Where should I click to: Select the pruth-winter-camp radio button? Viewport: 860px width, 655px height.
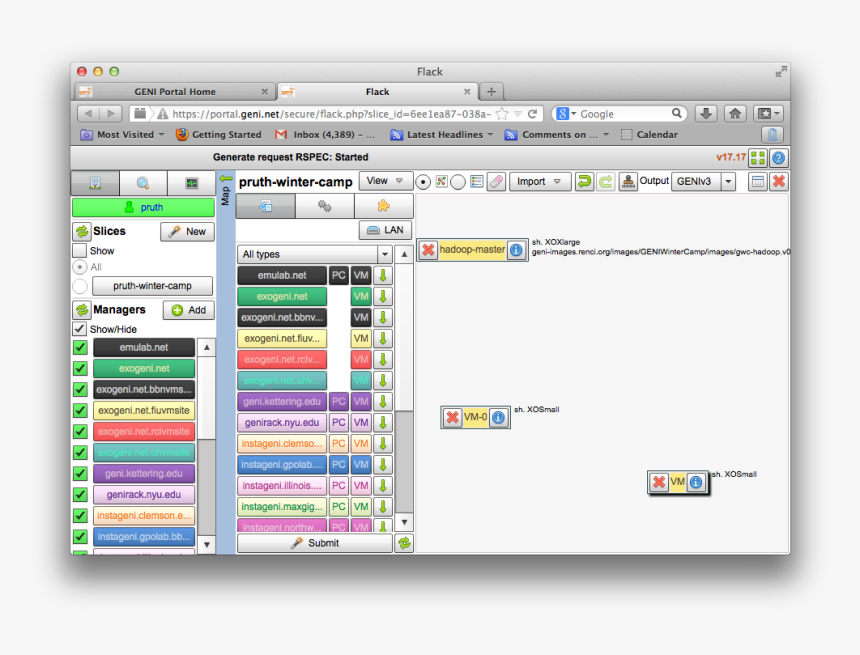(x=80, y=286)
